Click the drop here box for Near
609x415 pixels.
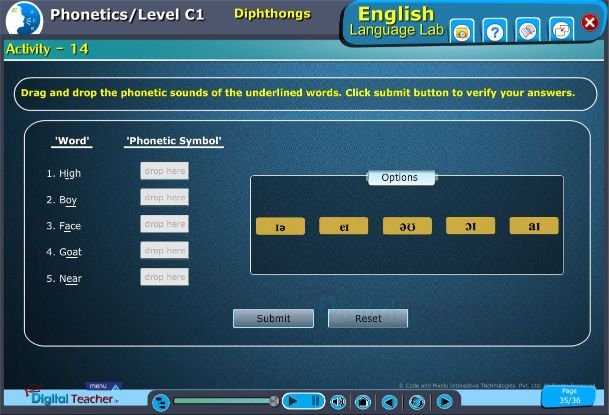click(165, 277)
